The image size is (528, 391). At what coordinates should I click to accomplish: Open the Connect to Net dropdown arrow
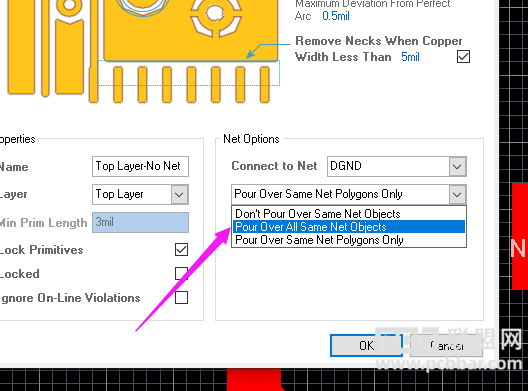click(457, 166)
